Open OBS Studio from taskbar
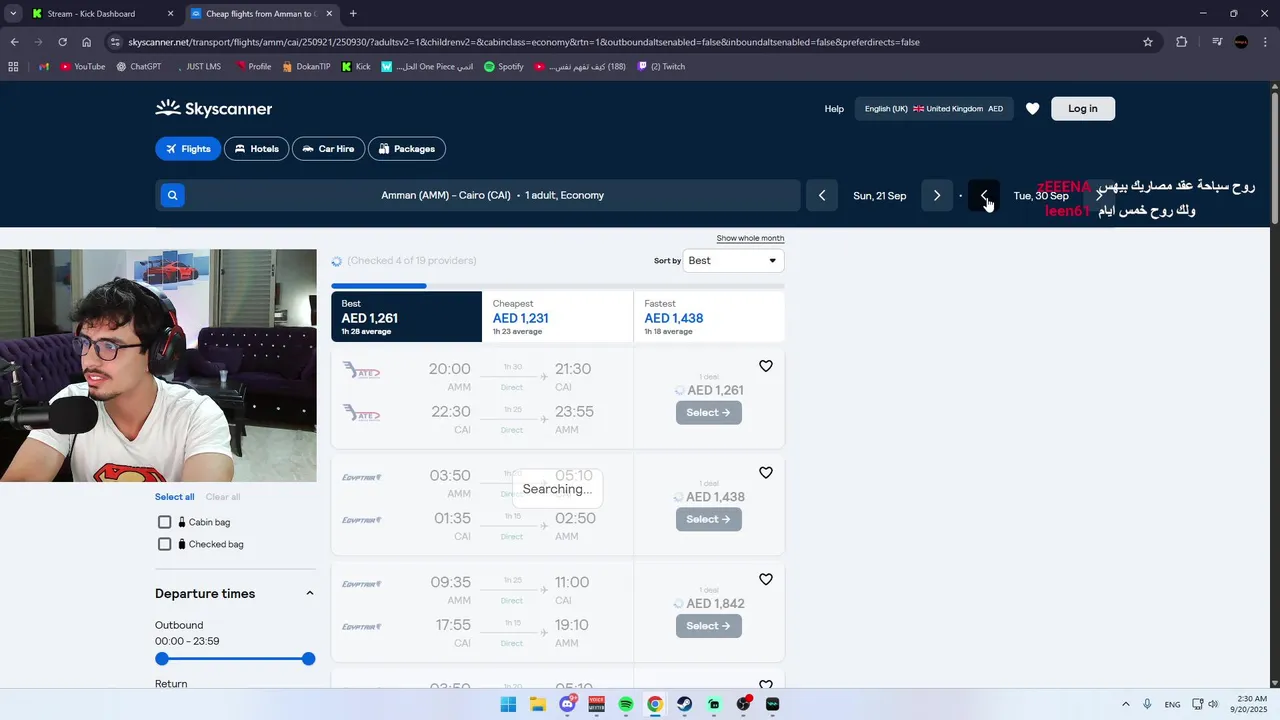The height and width of the screenshot is (720, 1280). point(743,704)
